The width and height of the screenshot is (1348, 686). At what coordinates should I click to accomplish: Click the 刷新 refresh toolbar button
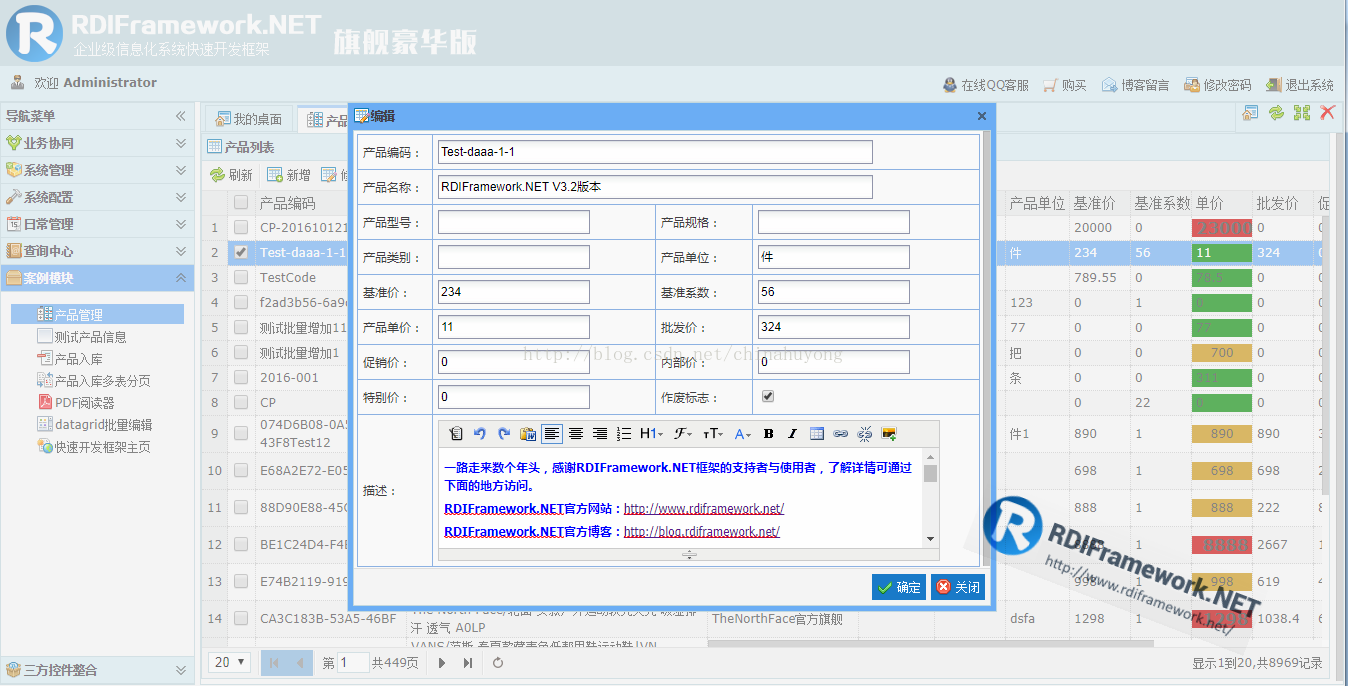pos(231,175)
